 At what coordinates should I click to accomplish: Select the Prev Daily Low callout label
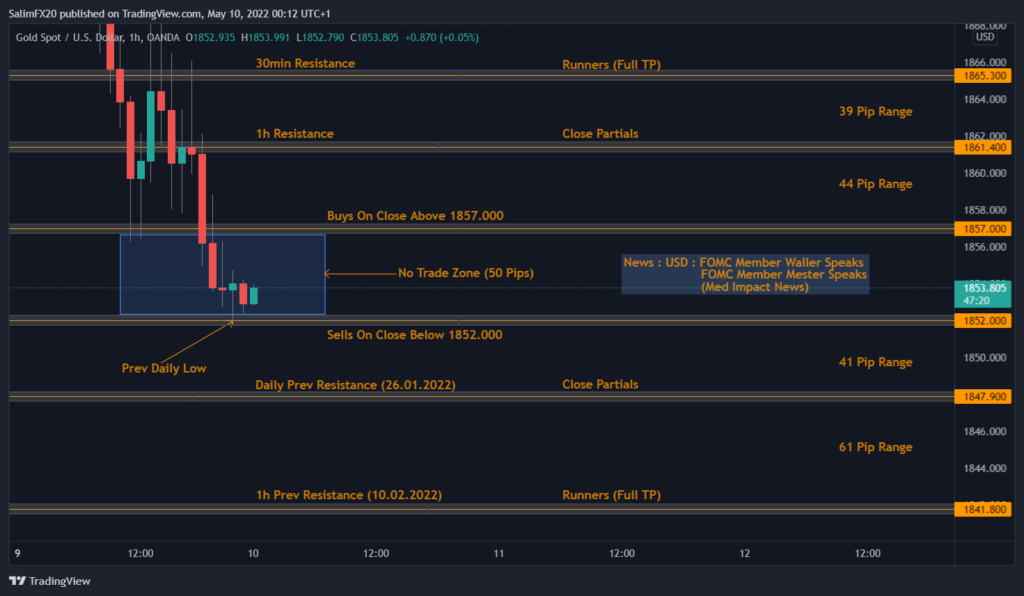pyautogui.click(x=163, y=368)
